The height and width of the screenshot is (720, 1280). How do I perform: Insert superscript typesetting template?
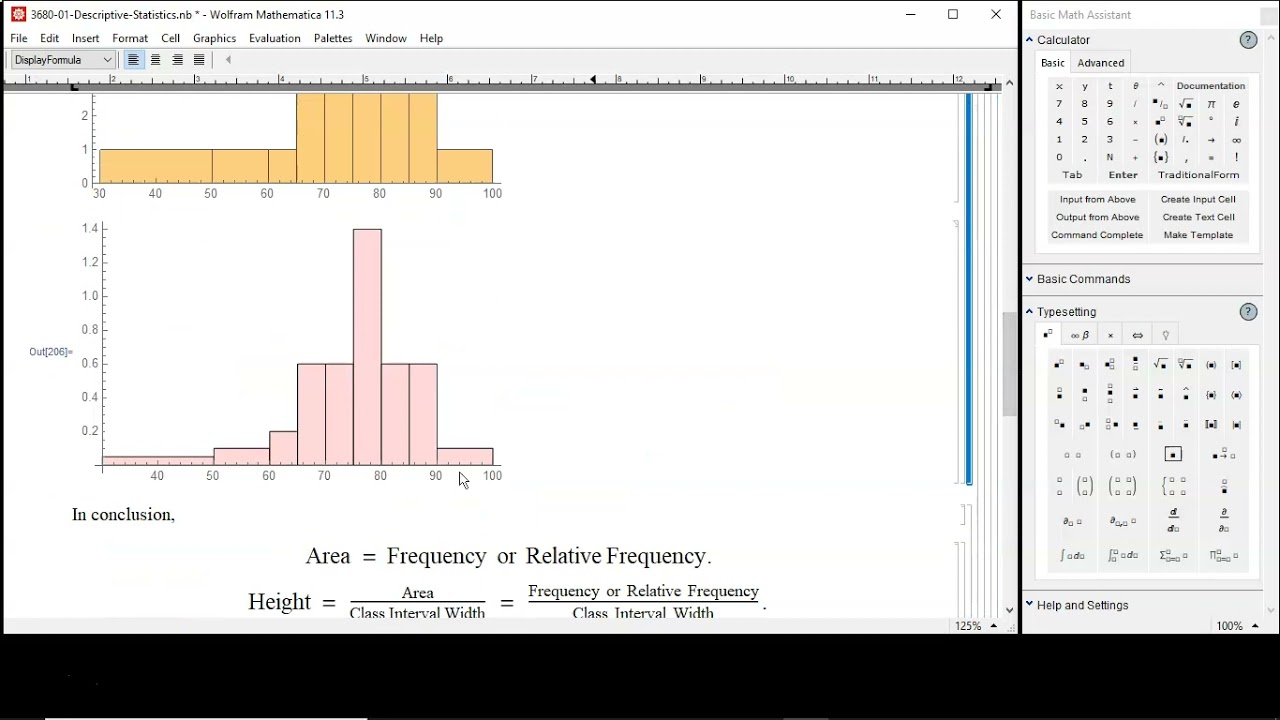coord(1060,365)
